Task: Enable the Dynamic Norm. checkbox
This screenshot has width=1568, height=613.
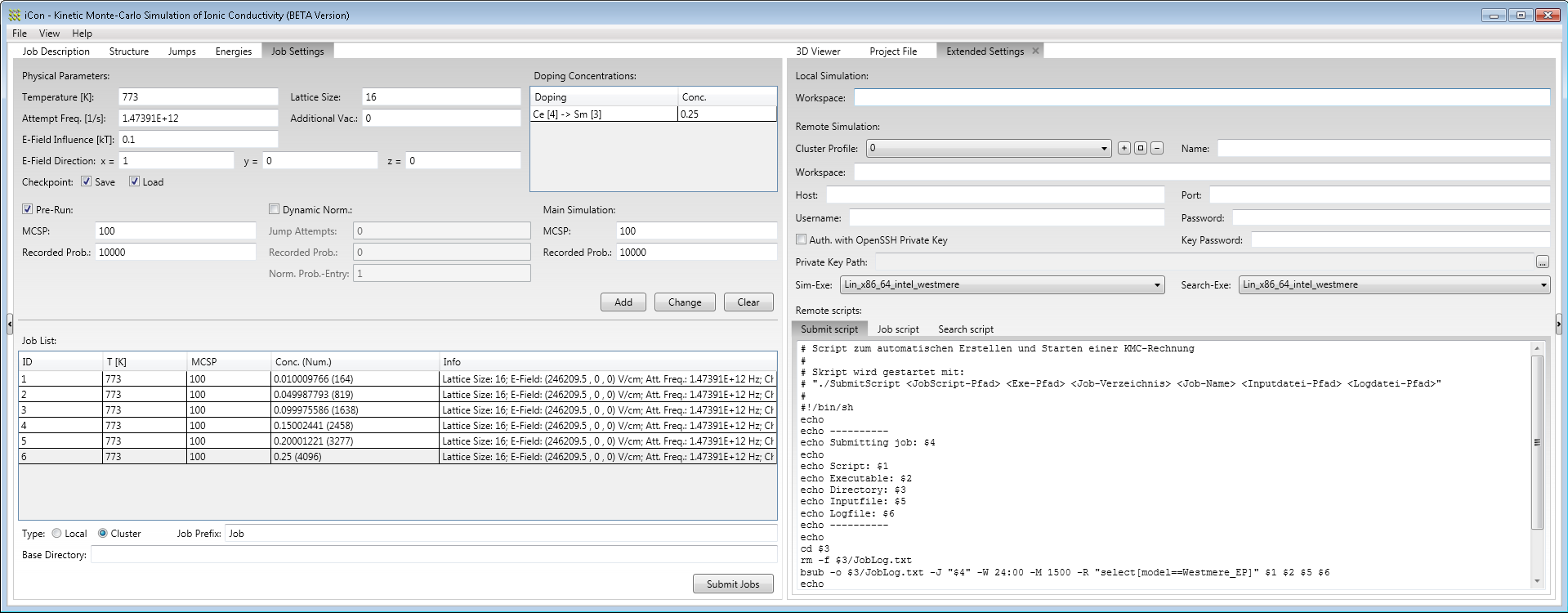Action: point(274,209)
